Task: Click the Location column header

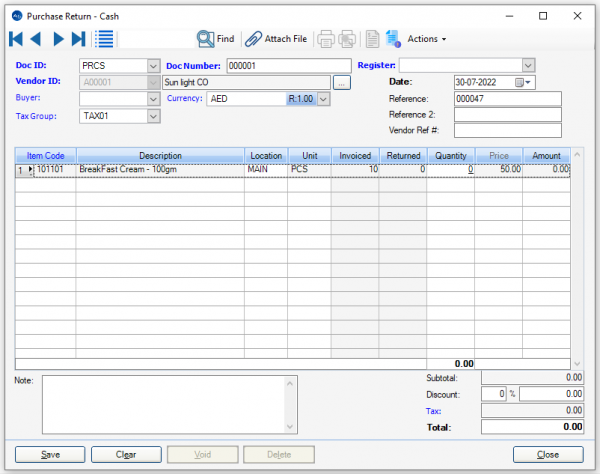Action: click(266, 156)
